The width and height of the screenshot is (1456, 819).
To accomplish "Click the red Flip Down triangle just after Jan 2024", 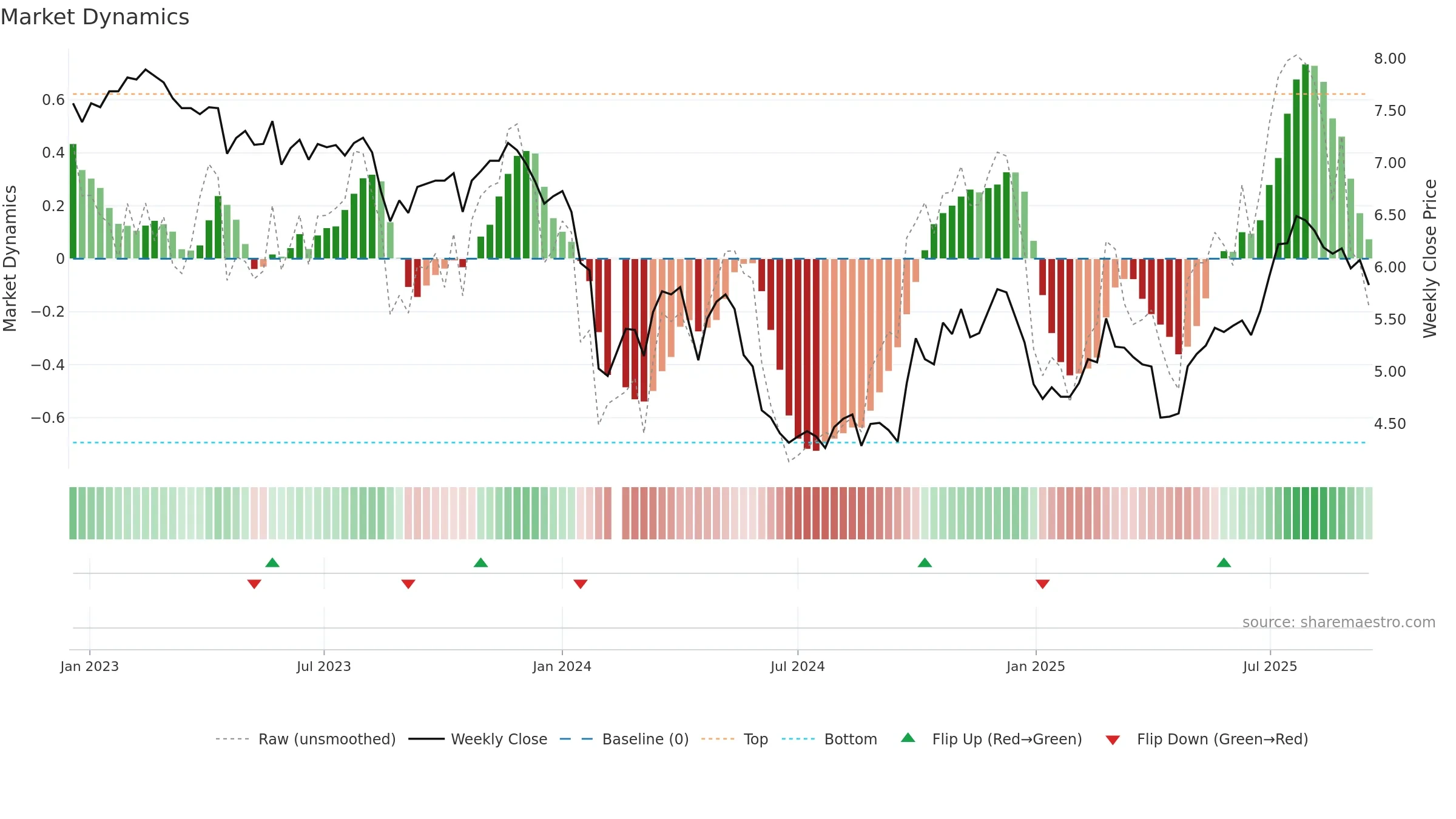I will (x=581, y=584).
